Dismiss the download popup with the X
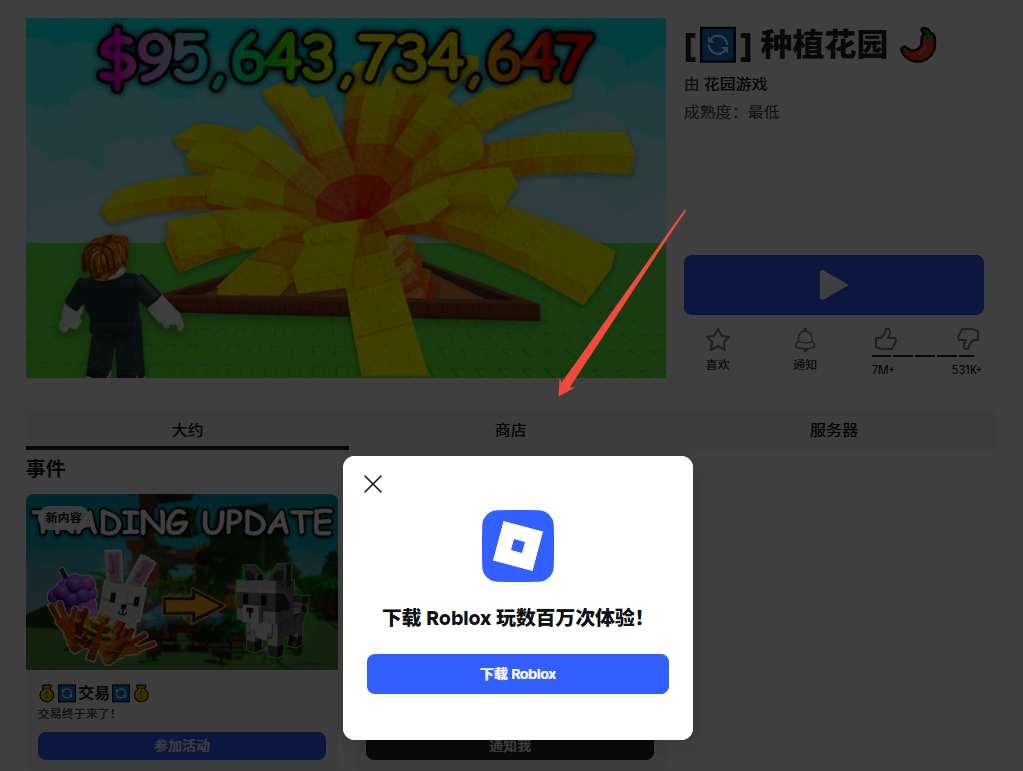The image size is (1023, 771). pyautogui.click(x=373, y=484)
